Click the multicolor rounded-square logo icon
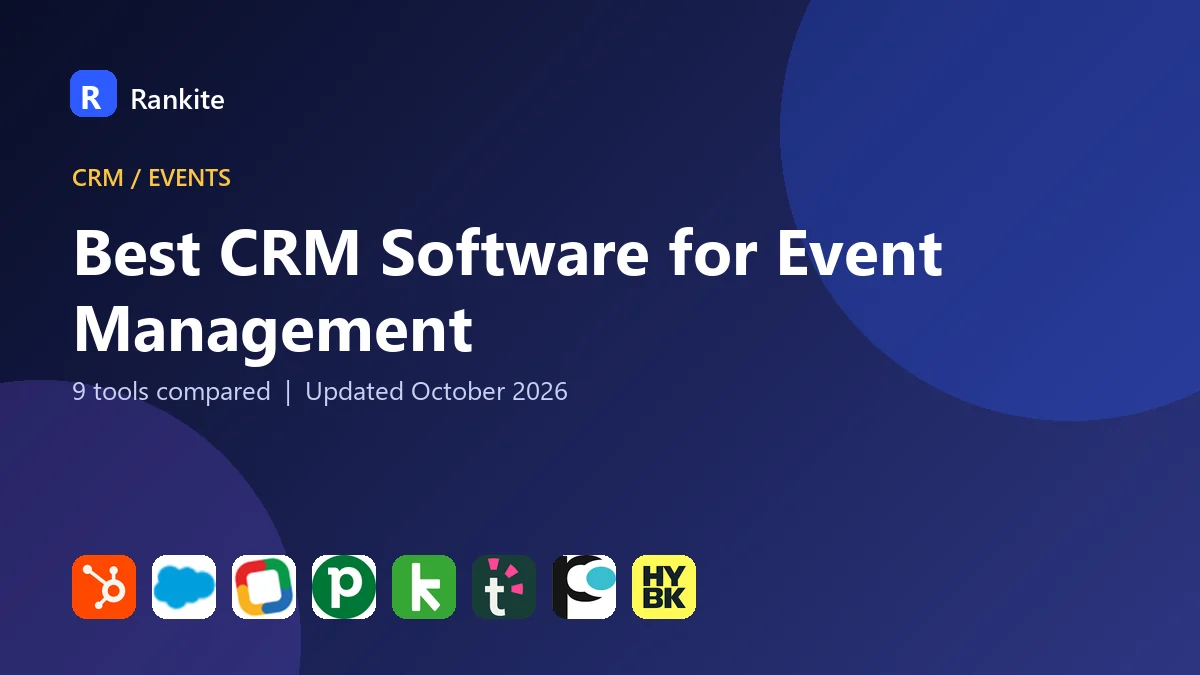Image resolution: width=1200 pixels, height=675 pixels. (264, 587)
